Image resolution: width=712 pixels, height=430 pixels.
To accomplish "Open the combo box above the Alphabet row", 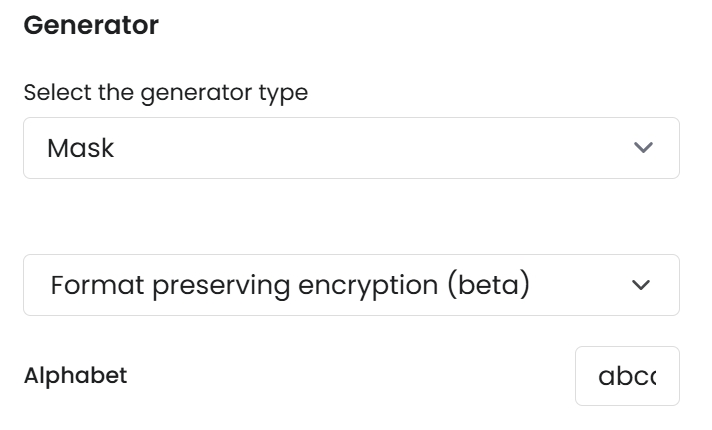I will [350, 285].
